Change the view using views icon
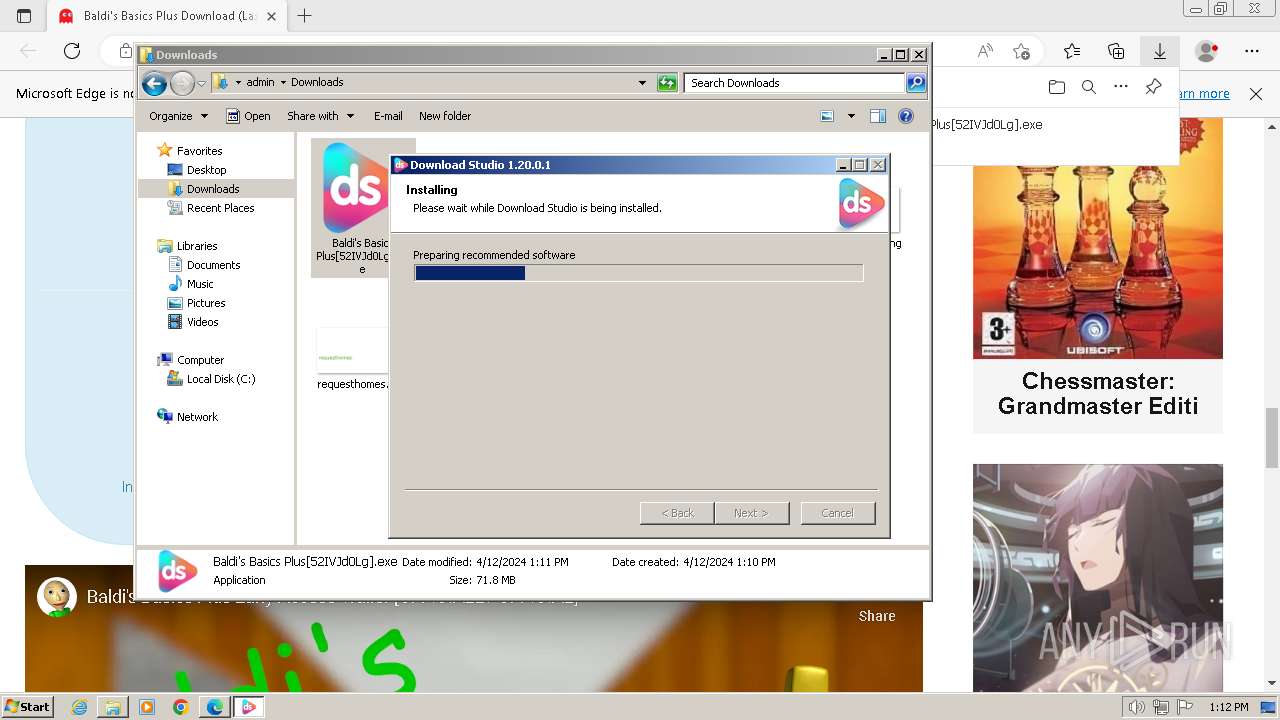The height and width of the screenshot is (720, 1280). tap(827, 116)
